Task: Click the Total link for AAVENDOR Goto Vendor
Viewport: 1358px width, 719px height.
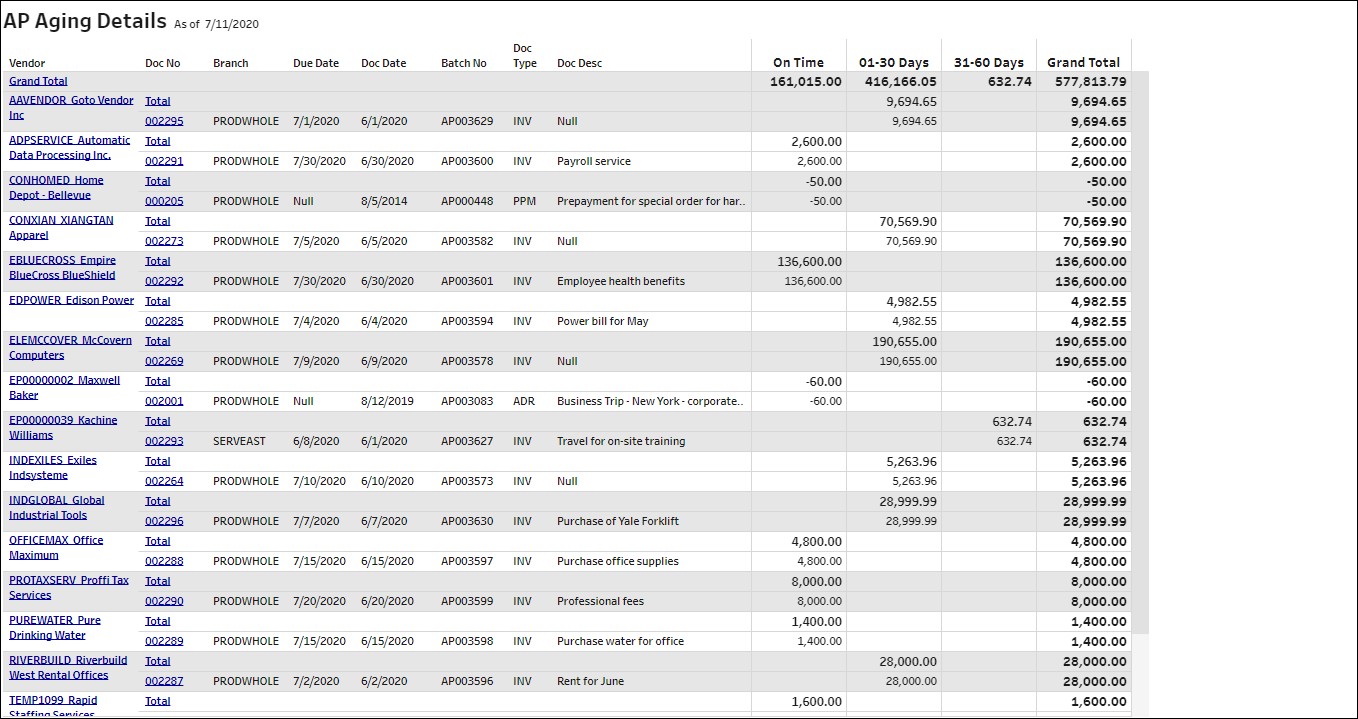Action: click(158, 101)
